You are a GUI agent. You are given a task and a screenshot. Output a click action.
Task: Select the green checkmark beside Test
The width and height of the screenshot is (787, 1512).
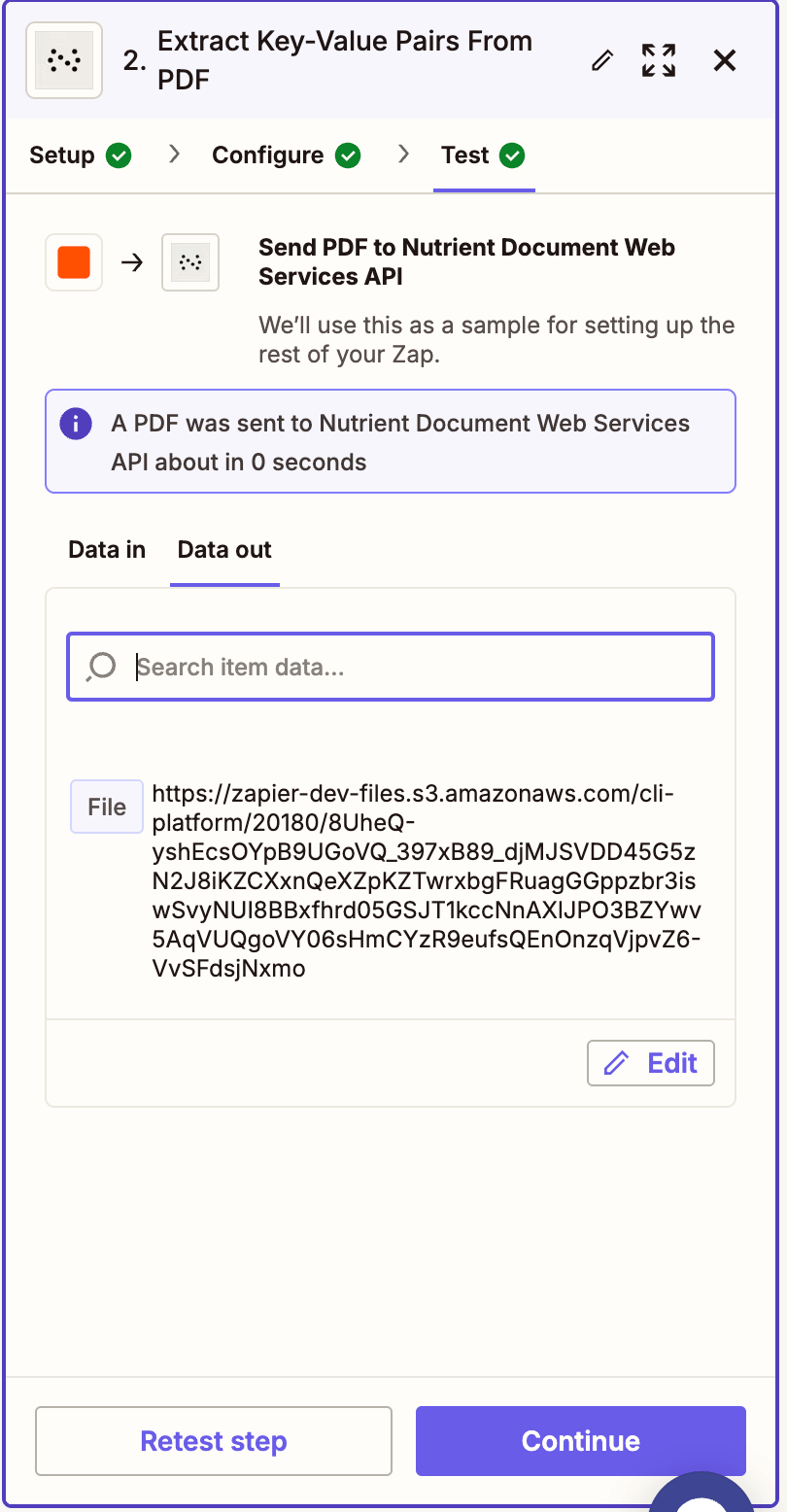click(x=516, y=155)
